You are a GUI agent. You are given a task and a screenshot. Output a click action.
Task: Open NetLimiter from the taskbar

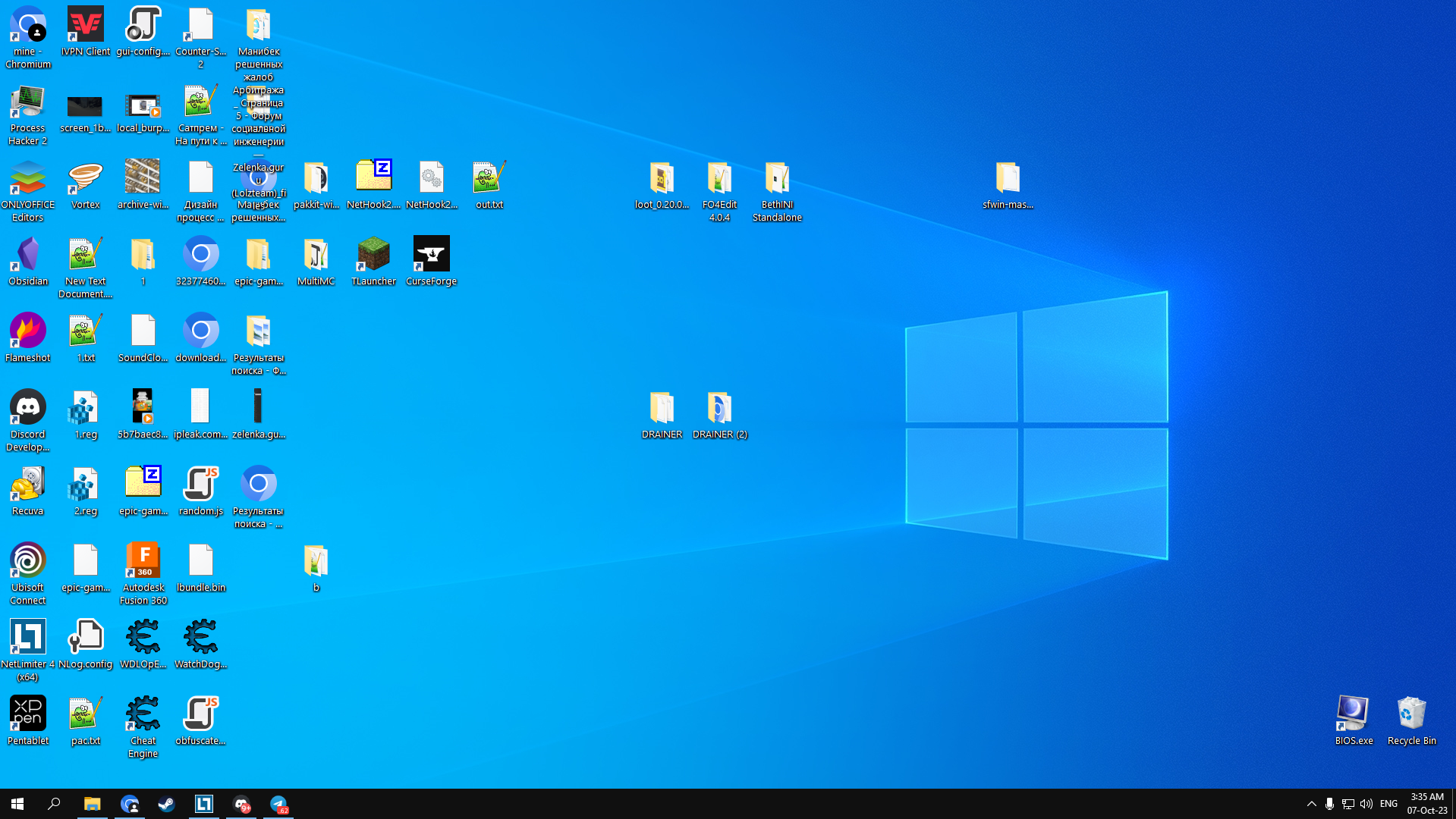click(x=204, y=804)
